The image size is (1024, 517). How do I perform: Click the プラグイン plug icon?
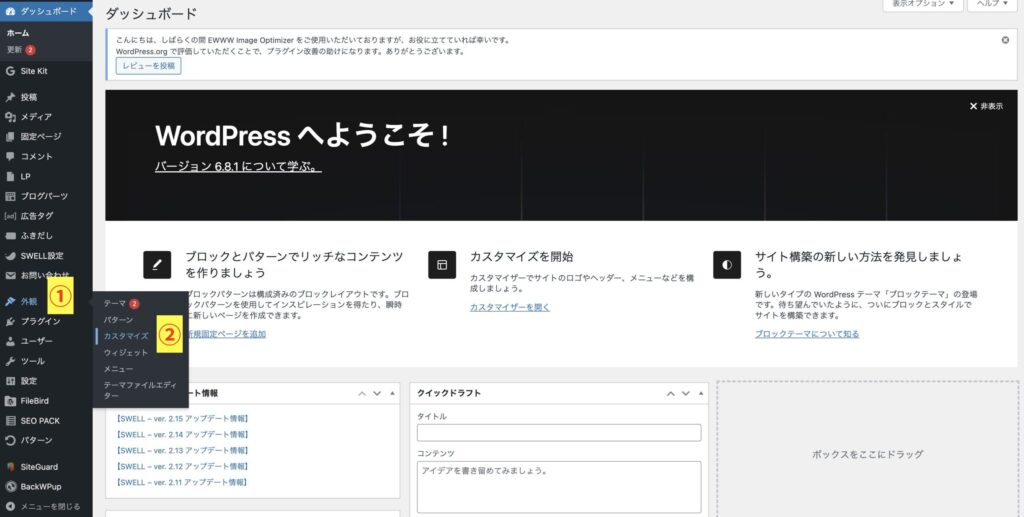10,321
